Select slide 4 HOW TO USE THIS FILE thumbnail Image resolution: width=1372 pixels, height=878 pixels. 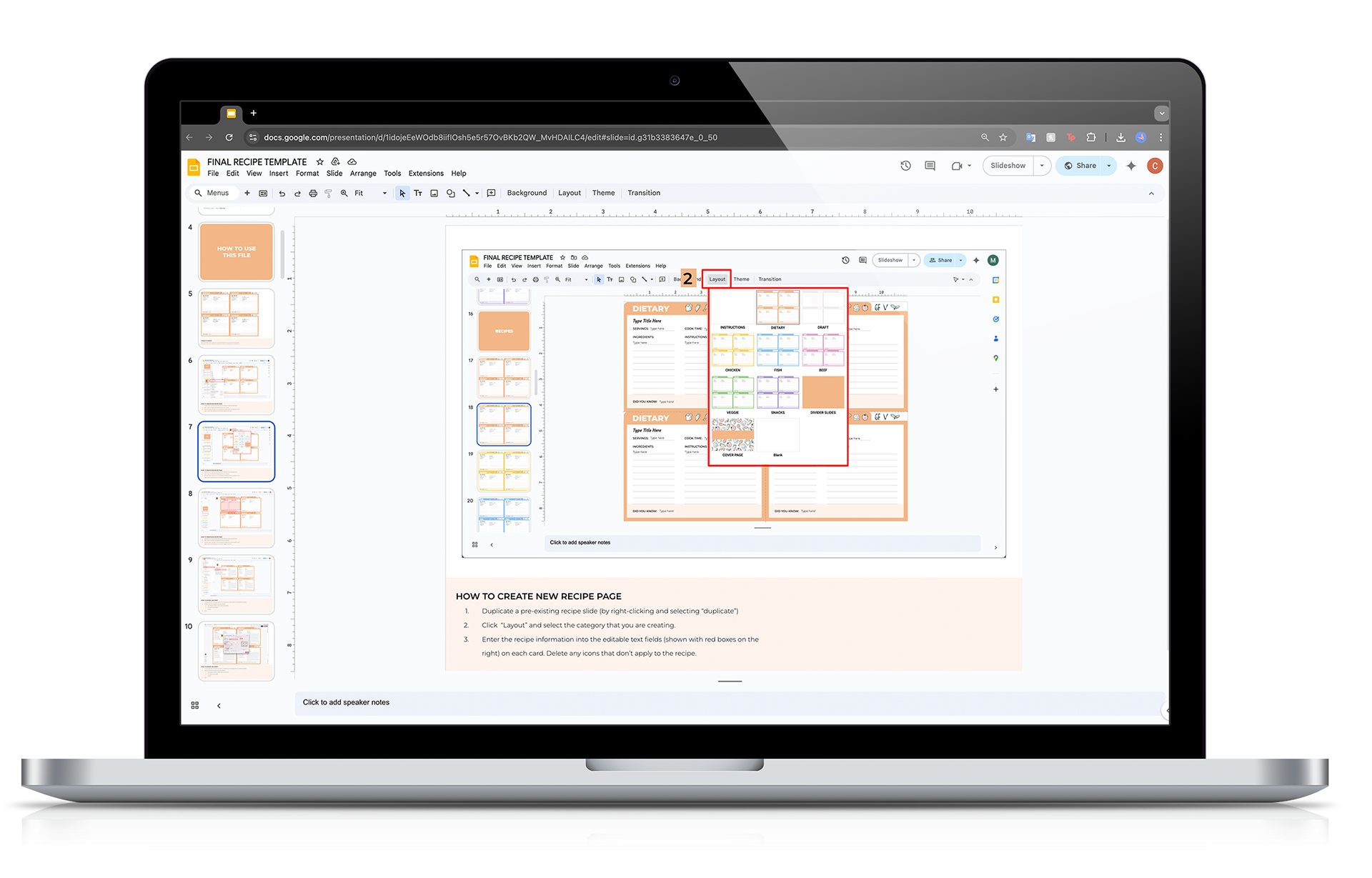[x=237, y=251]
